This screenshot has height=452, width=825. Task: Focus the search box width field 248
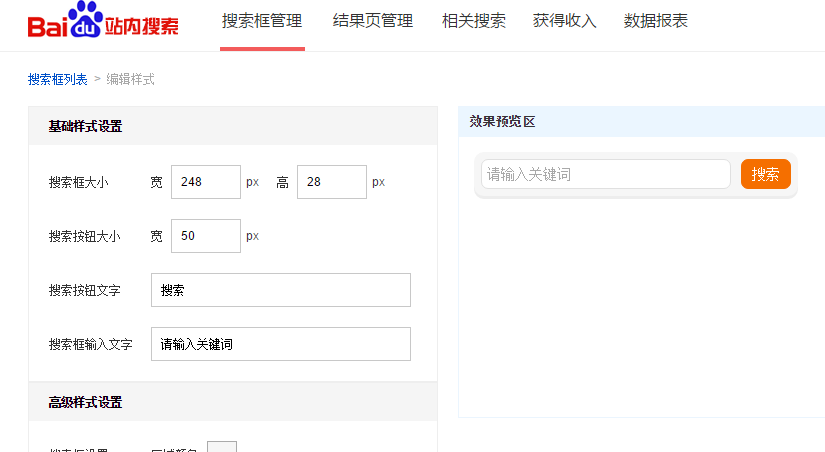pos(206,182)
